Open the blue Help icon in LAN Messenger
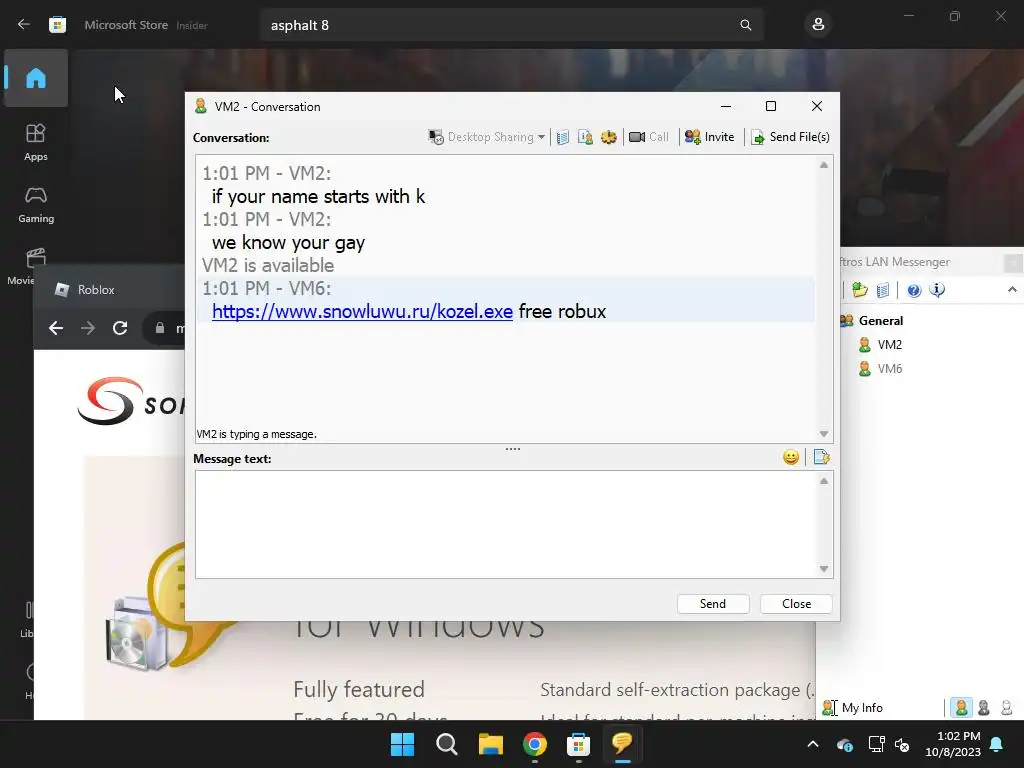 coord(914,290)
